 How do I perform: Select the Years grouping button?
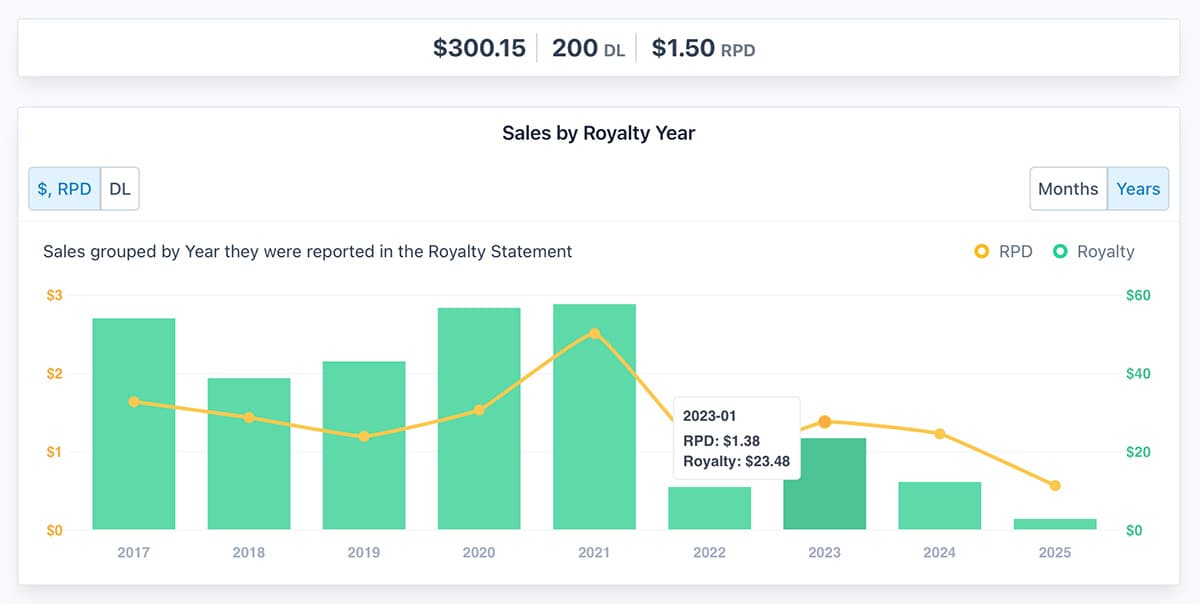(1138, 189)
